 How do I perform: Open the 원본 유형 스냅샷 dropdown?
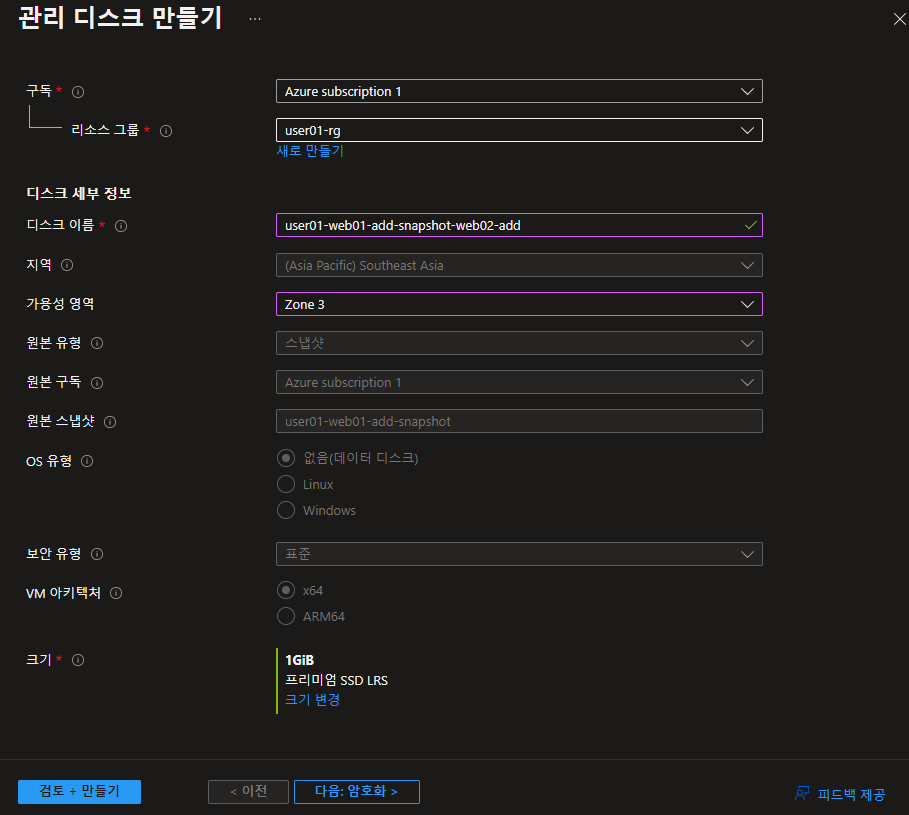pyautogui.click(x=519, y=343)
